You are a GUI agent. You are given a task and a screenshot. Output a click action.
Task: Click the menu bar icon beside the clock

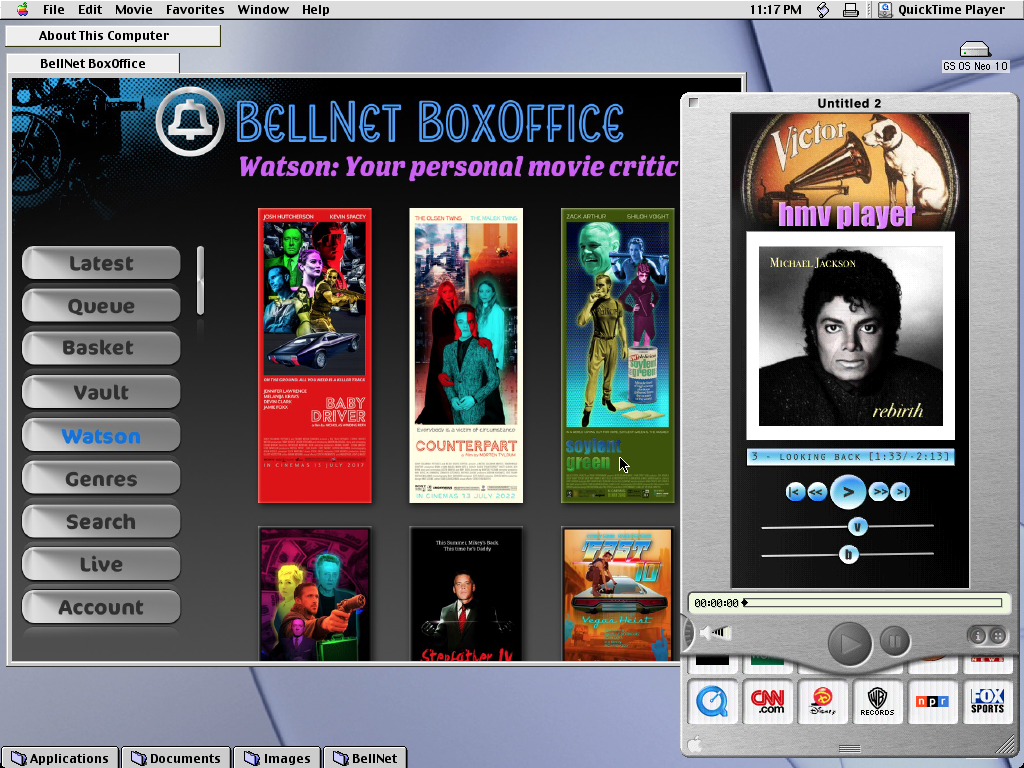823,10
